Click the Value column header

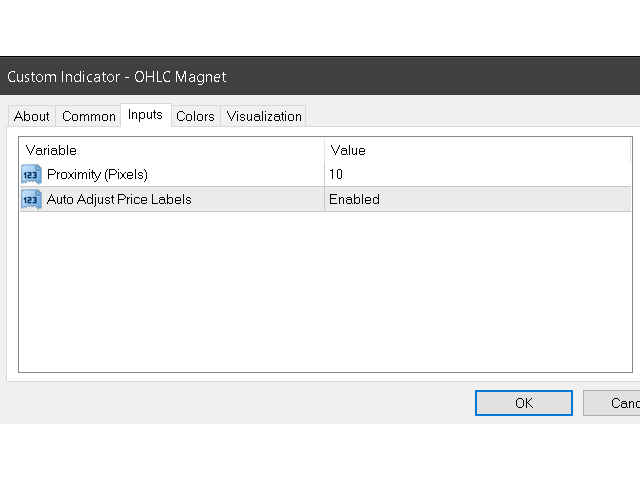(348, 150)
